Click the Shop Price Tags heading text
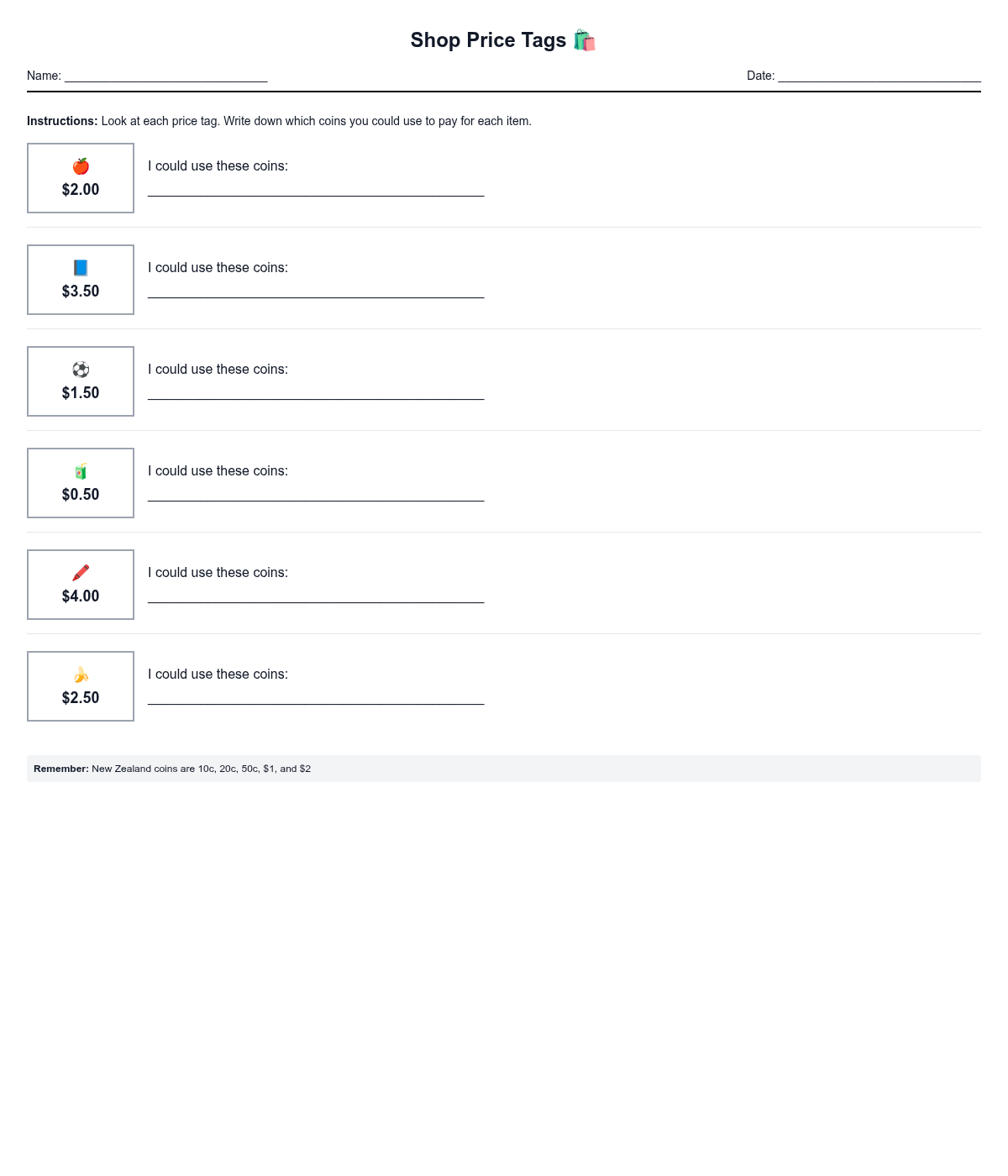This screenshot has height=1176, width=1008. point(488,40)
